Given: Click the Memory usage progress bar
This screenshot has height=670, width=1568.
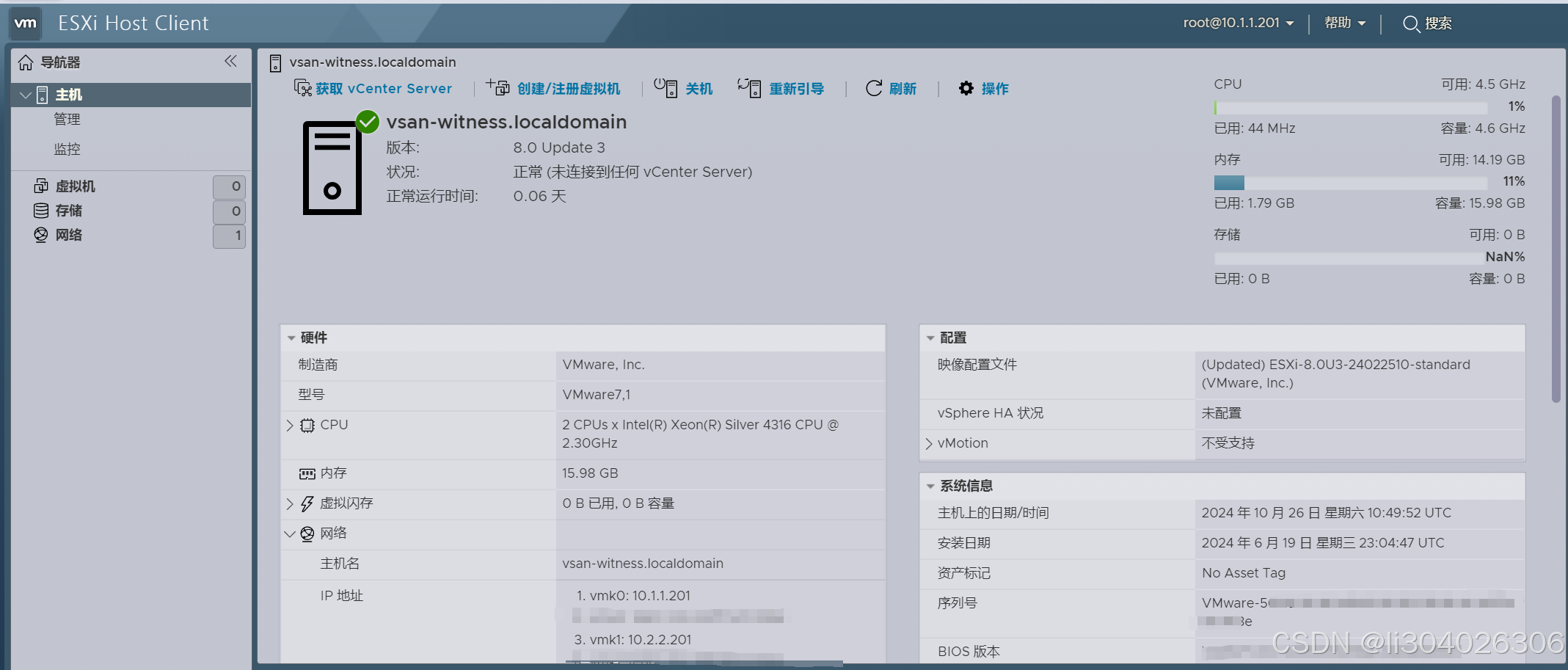Looking at the screenshot, I should [1351, 183].
